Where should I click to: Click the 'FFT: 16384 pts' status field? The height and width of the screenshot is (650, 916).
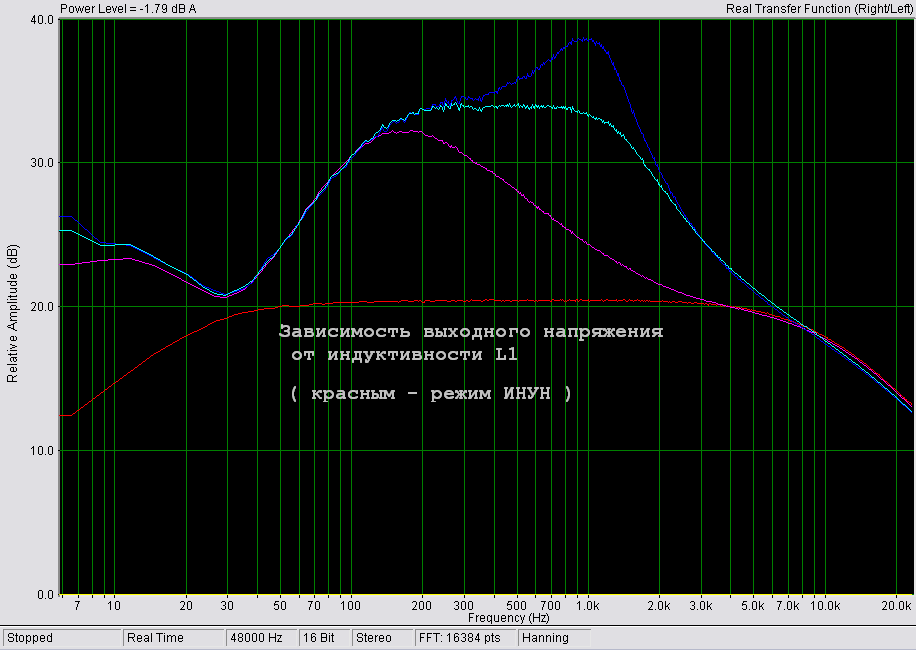pyautogui.click(x=464, y=638)
